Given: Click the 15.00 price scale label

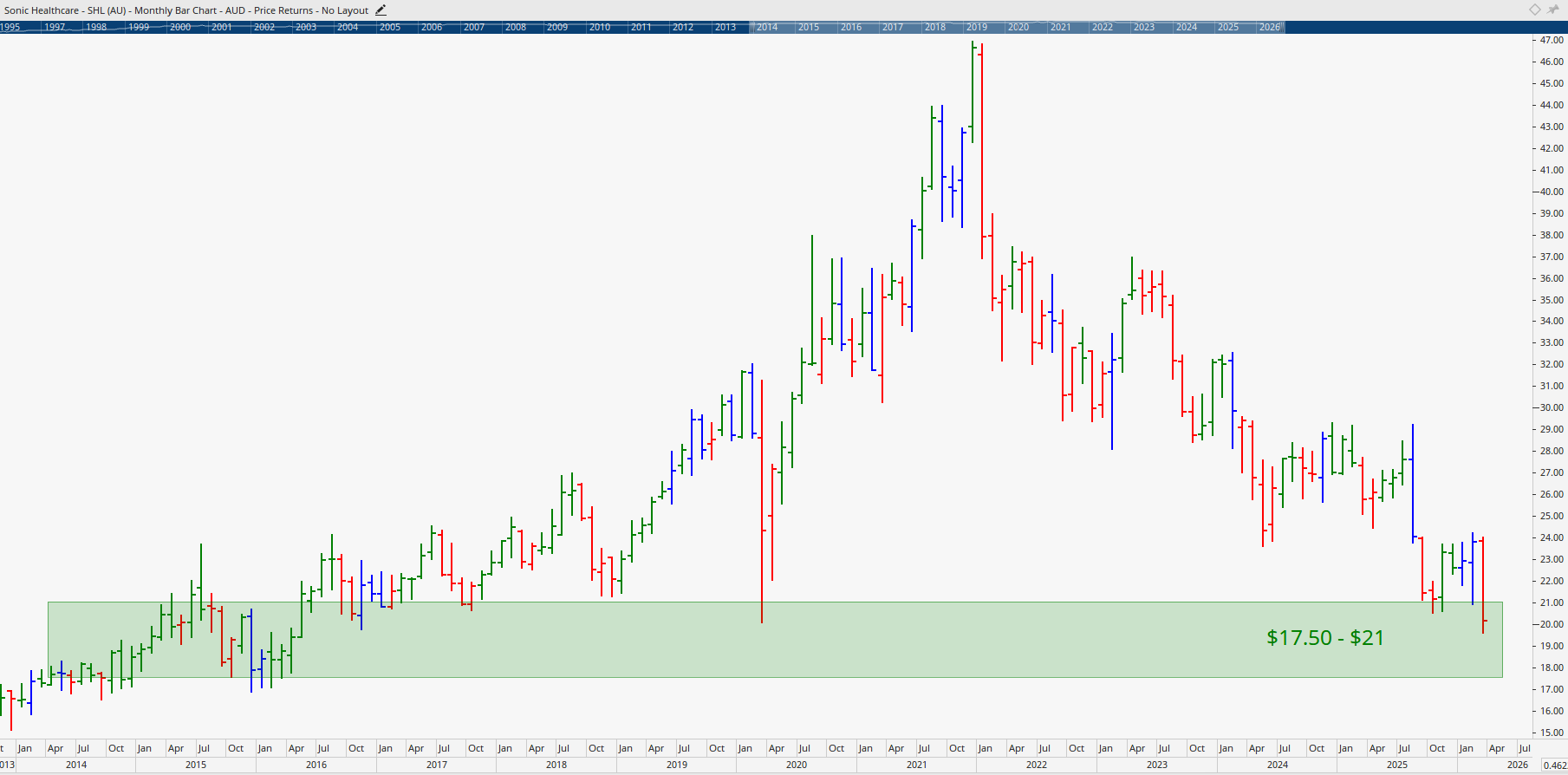Looking at the screenshot, I should (1552, 733).
